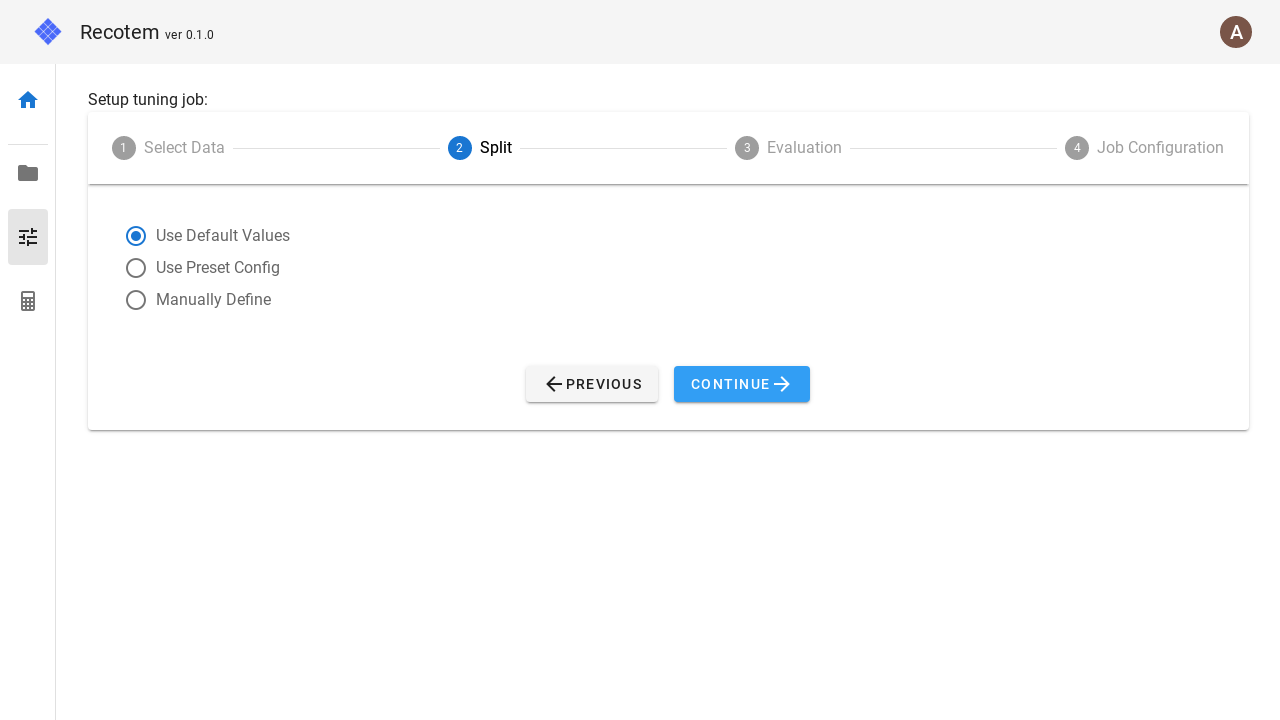Open the trained models calculator icon

[x=28, y=301]
